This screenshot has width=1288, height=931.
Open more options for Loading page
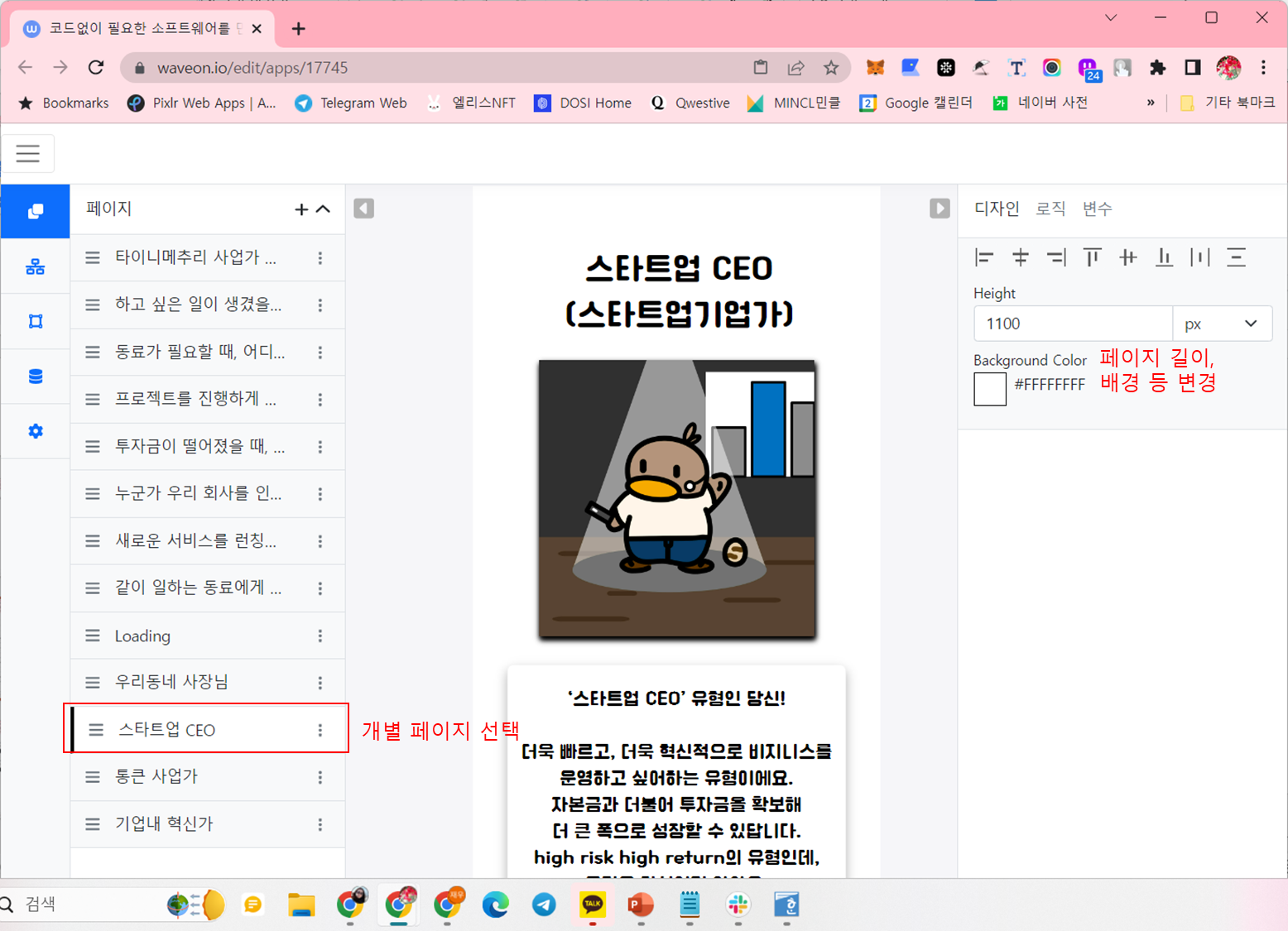pyautogui.click(x=320, y=636)
